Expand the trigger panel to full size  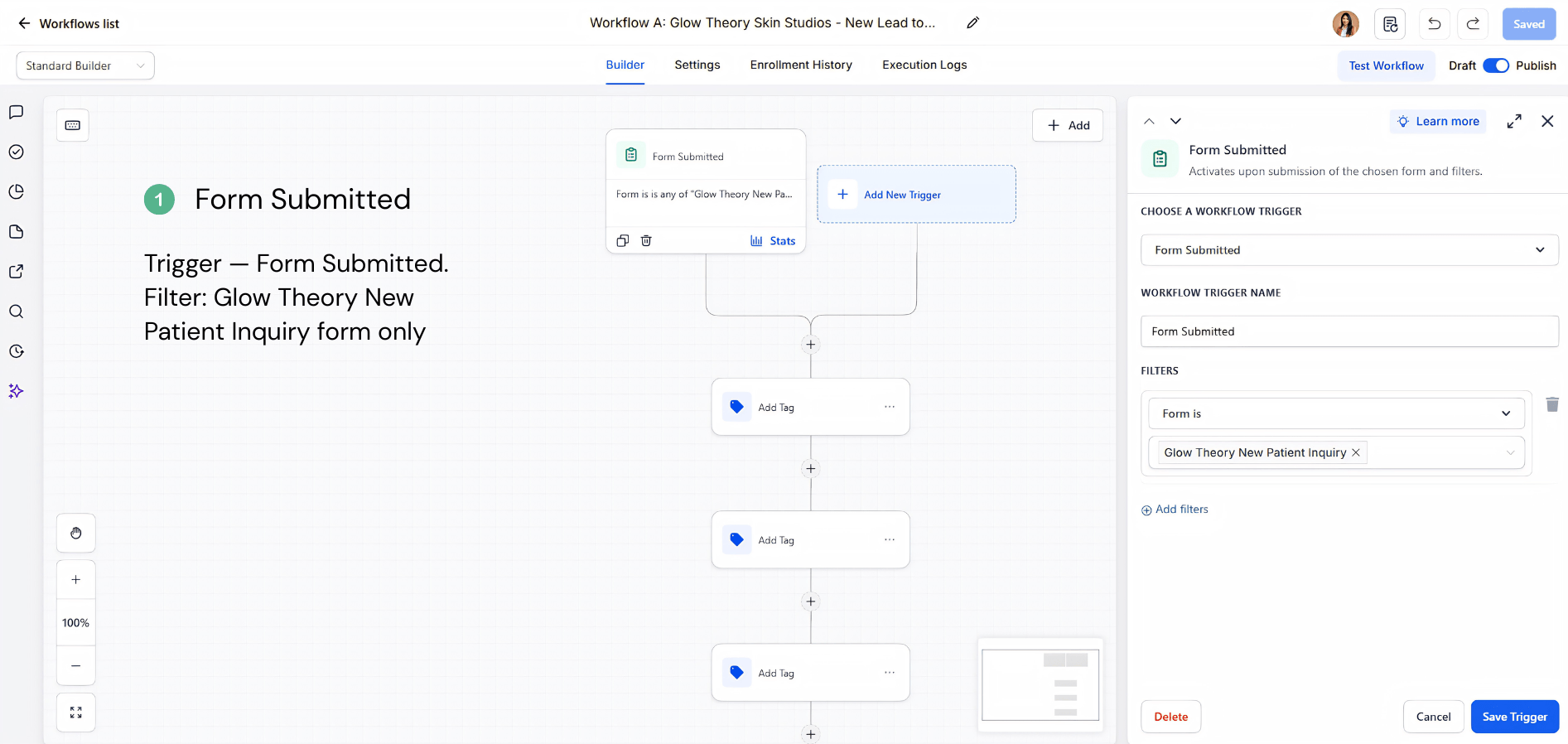point(1514,121)
